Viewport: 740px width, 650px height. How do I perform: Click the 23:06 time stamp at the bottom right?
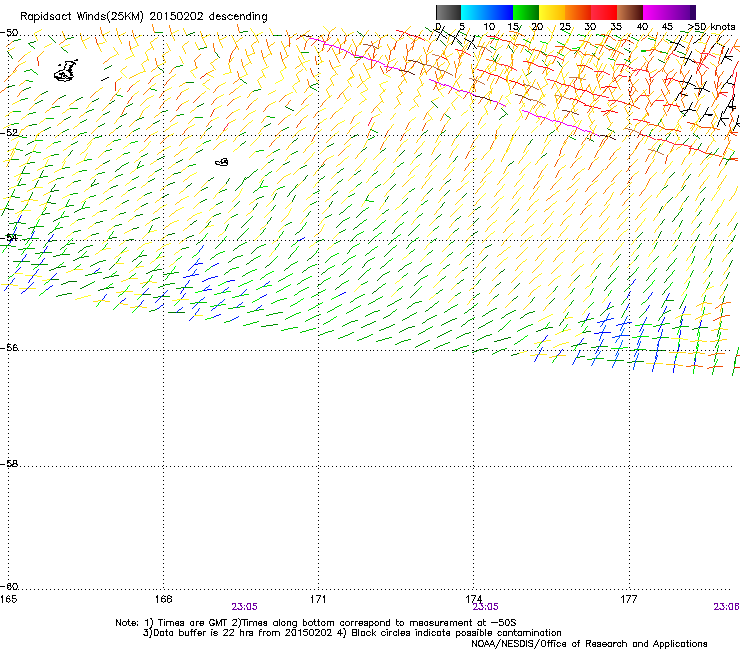coord(726,607)
